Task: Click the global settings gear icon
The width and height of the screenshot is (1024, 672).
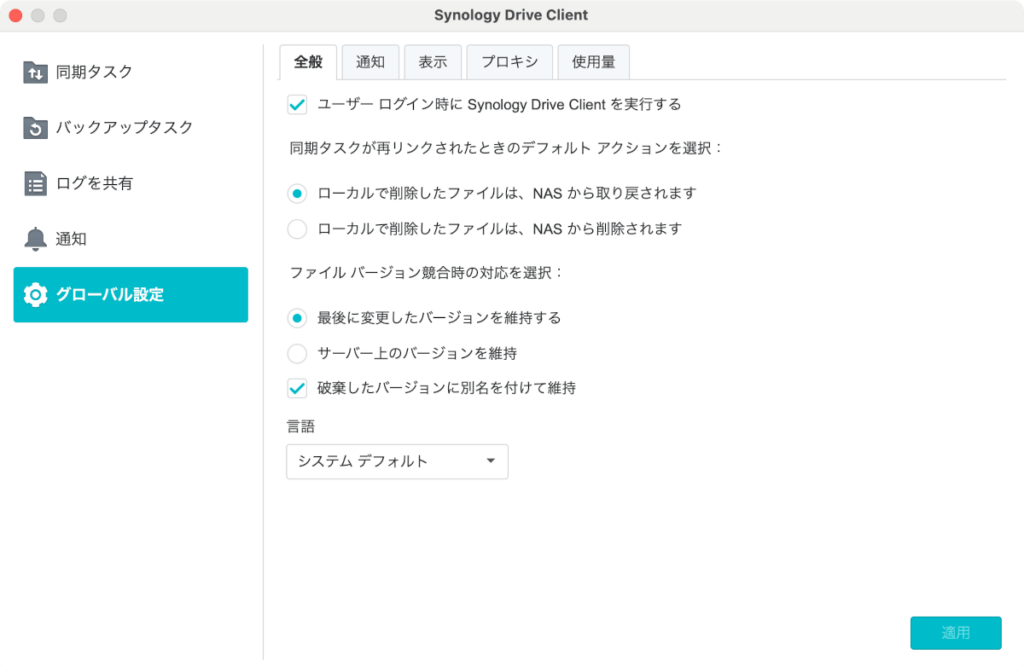Action: click(x=35, y=295)
